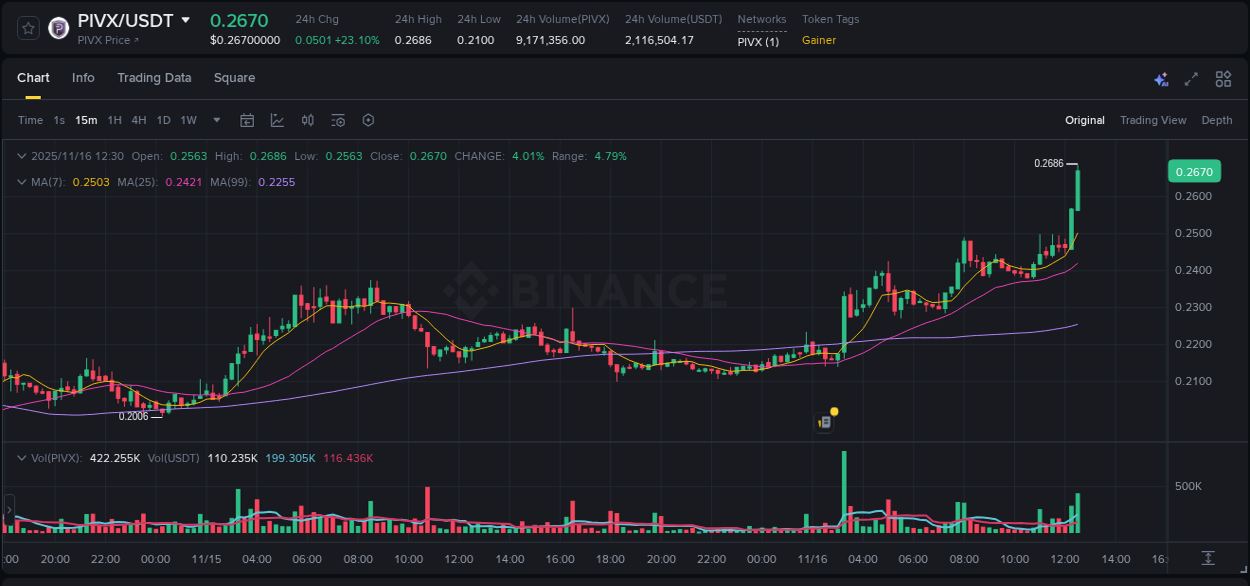1250x586 pixels.
Task: Switch to the Info tab
Action: tap(83, 78)
